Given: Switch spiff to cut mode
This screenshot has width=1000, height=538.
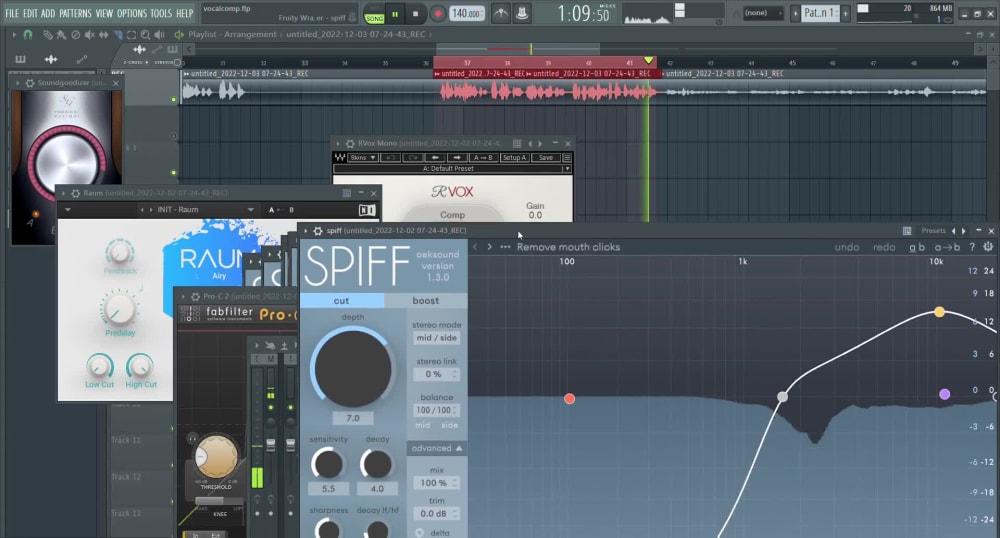Looking at the screenshot, I should pyautogui.click(x=342, y=301).
